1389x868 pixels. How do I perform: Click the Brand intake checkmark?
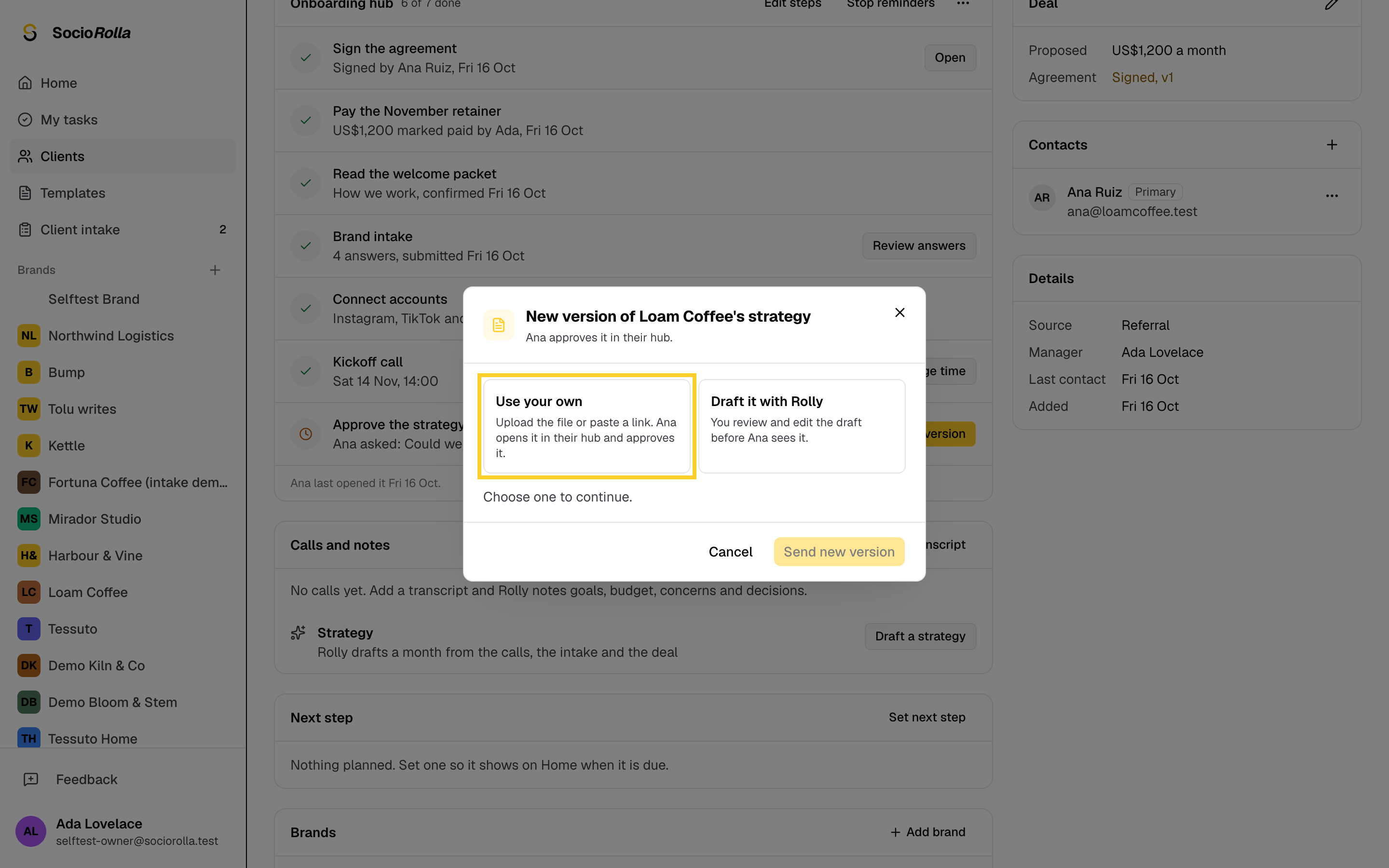tap(306, 246)
